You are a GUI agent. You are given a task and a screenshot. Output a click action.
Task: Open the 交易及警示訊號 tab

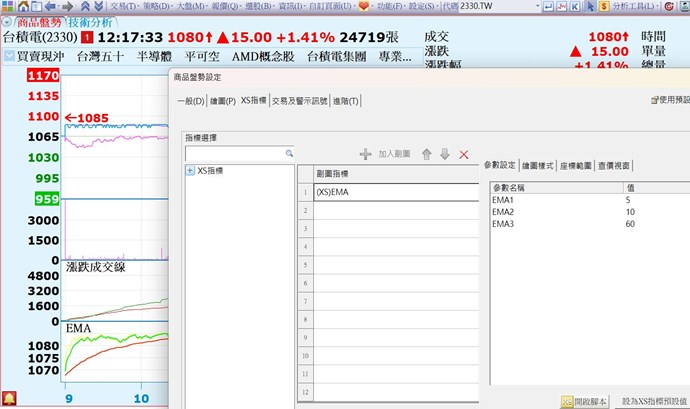301,101
